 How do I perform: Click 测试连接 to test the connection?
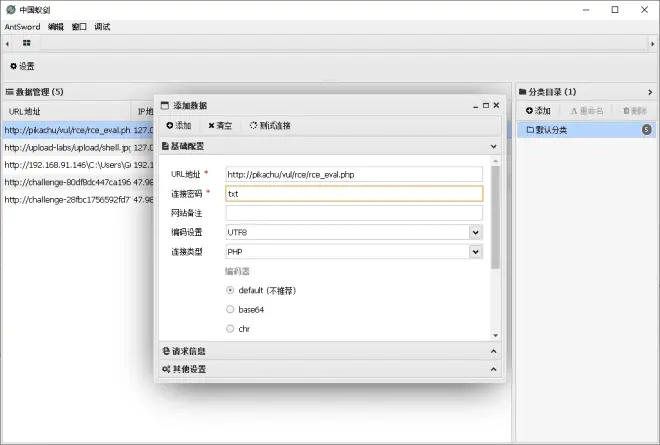click(270, 126)
